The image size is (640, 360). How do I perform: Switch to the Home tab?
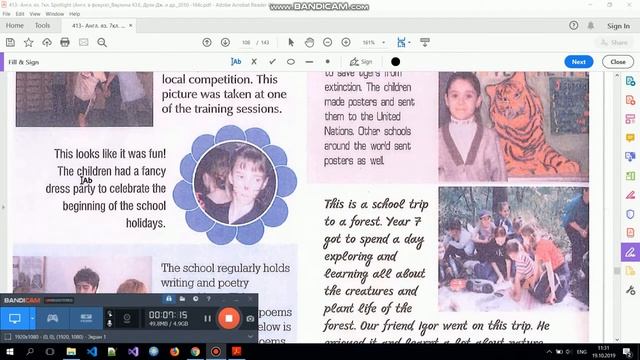click(15, 25)
